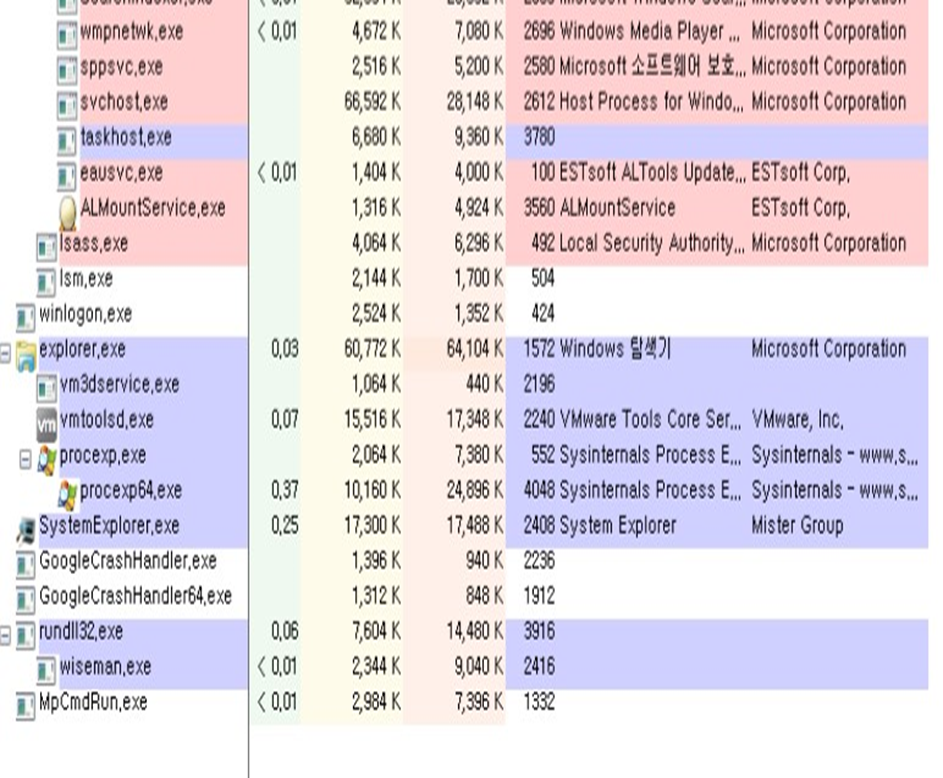943x778 pixels.
Task: Select the GoogleCrashHandler64.exe process name
Action: pos(136,596)
